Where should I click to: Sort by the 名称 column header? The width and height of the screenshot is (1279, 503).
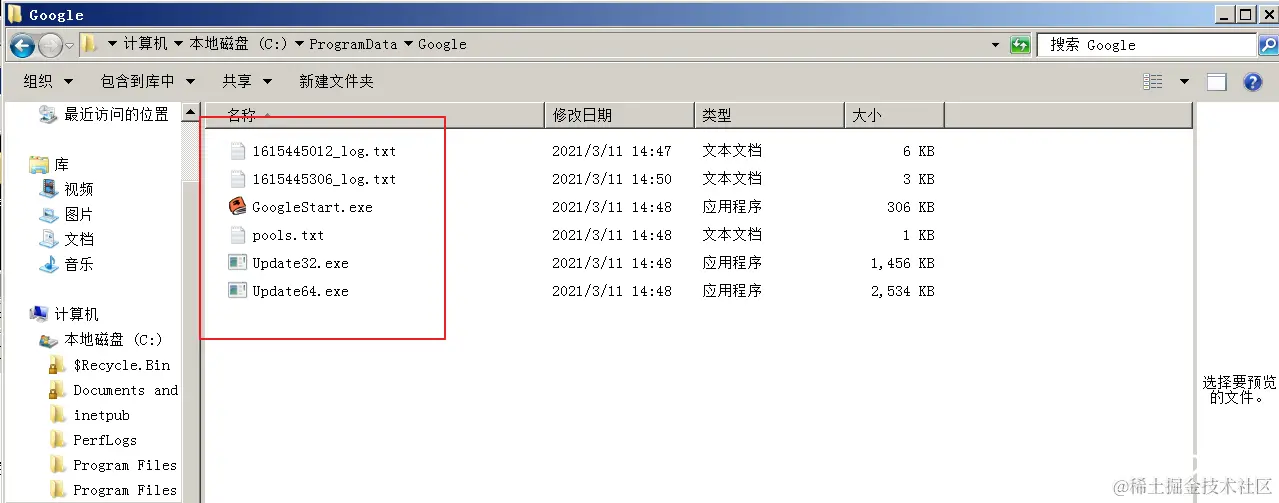click(374, 115)
